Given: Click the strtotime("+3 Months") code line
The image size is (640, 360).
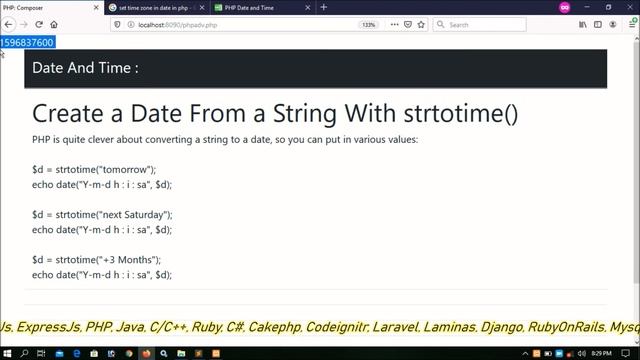Looking at the screenshot, I should coord(96,260).
